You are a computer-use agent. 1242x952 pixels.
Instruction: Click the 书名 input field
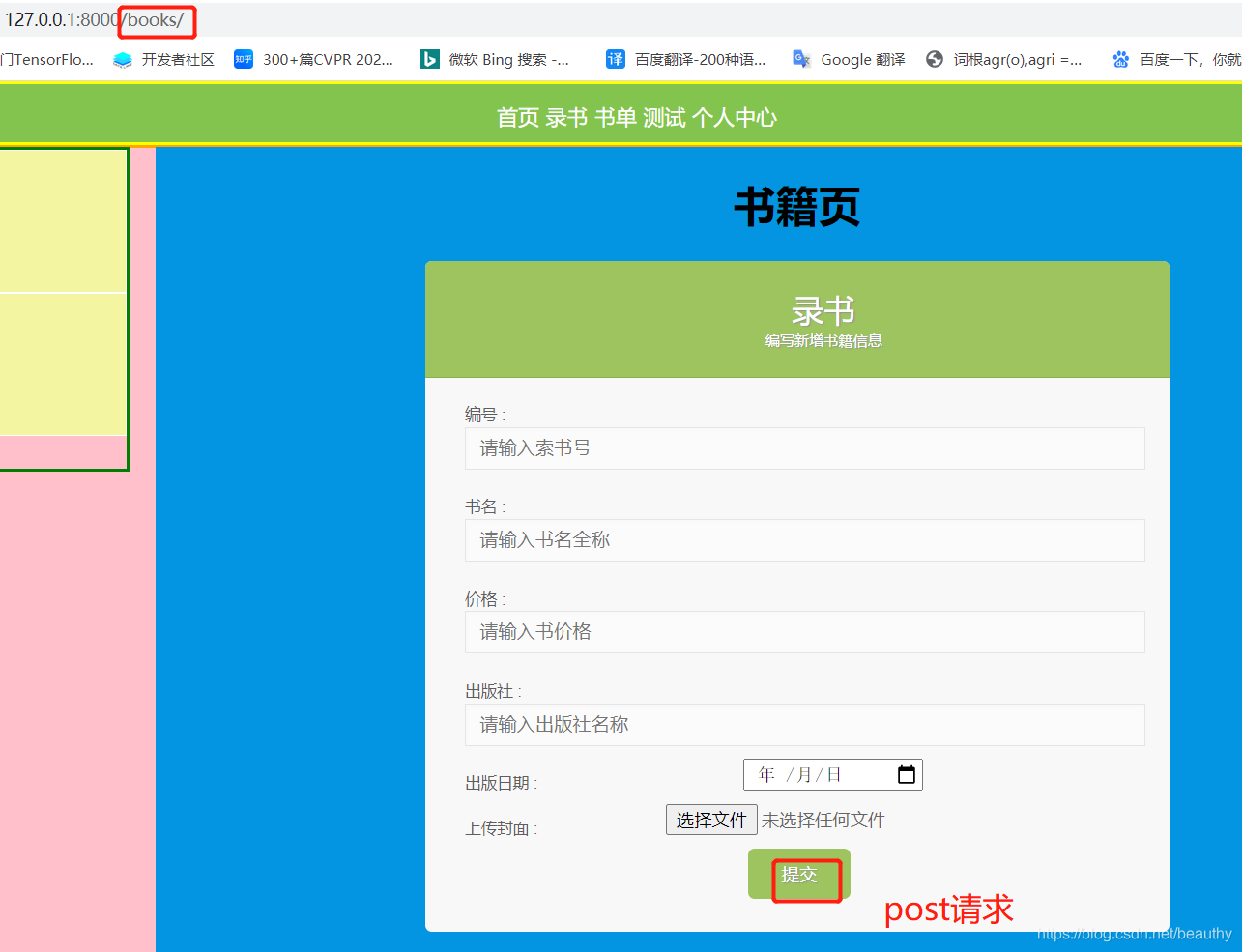coord(804,540)
